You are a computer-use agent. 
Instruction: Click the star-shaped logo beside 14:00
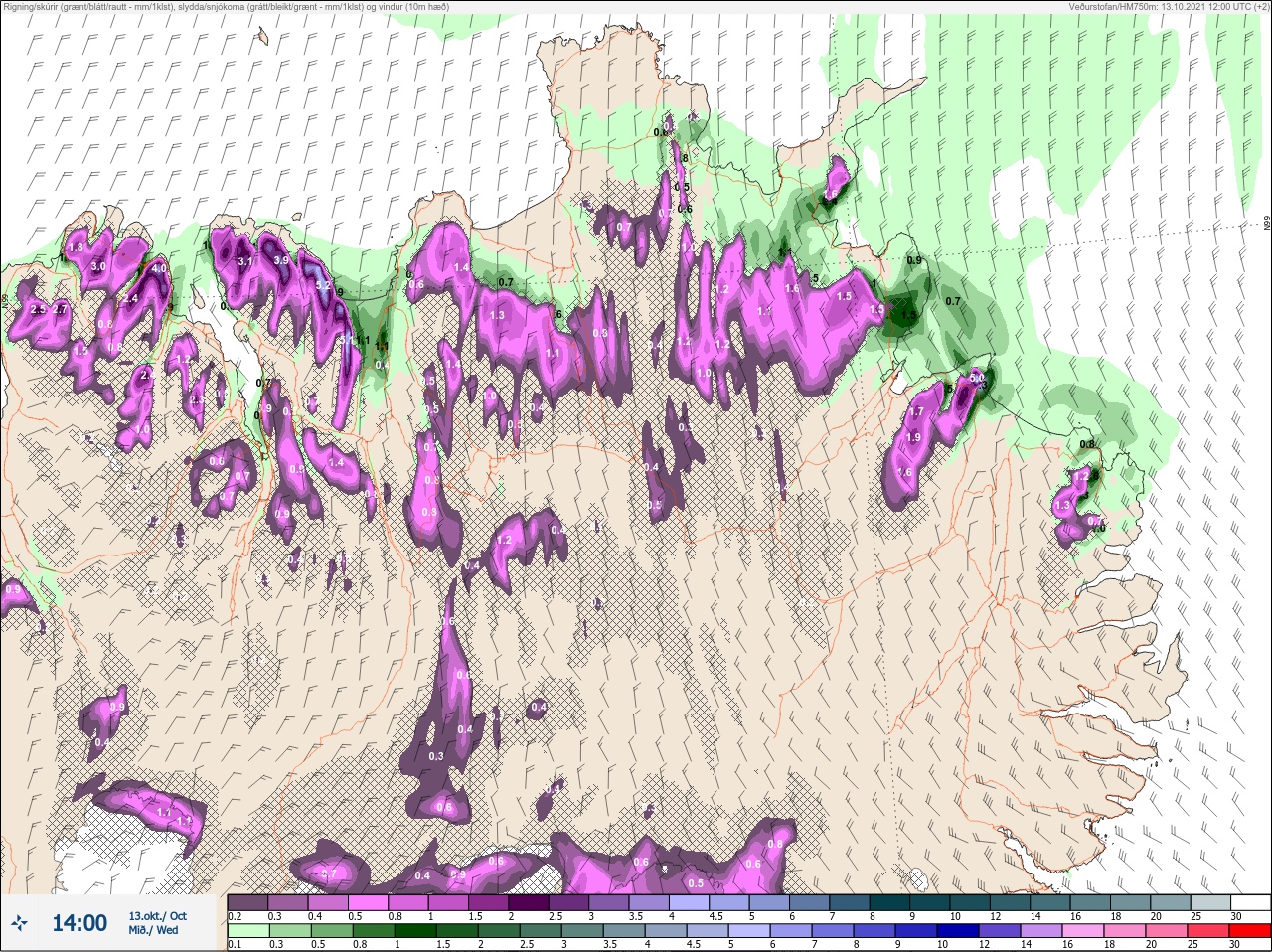[x=19, y=922]
